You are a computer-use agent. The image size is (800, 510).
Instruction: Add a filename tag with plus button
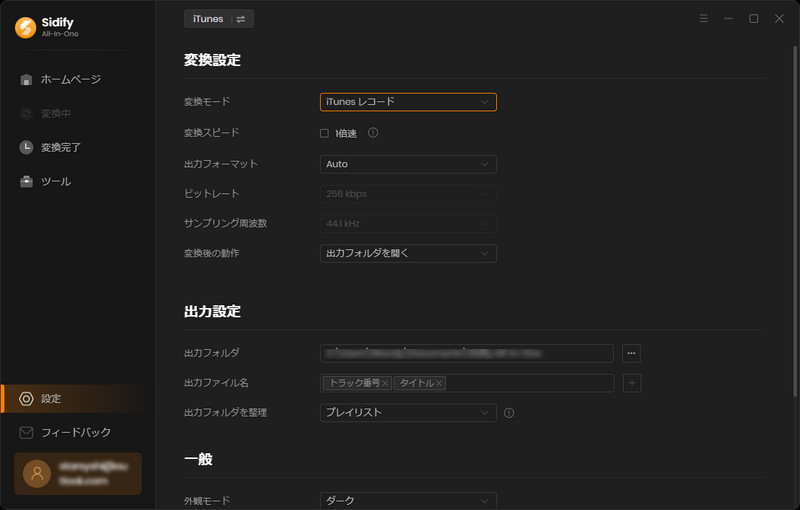632,383
